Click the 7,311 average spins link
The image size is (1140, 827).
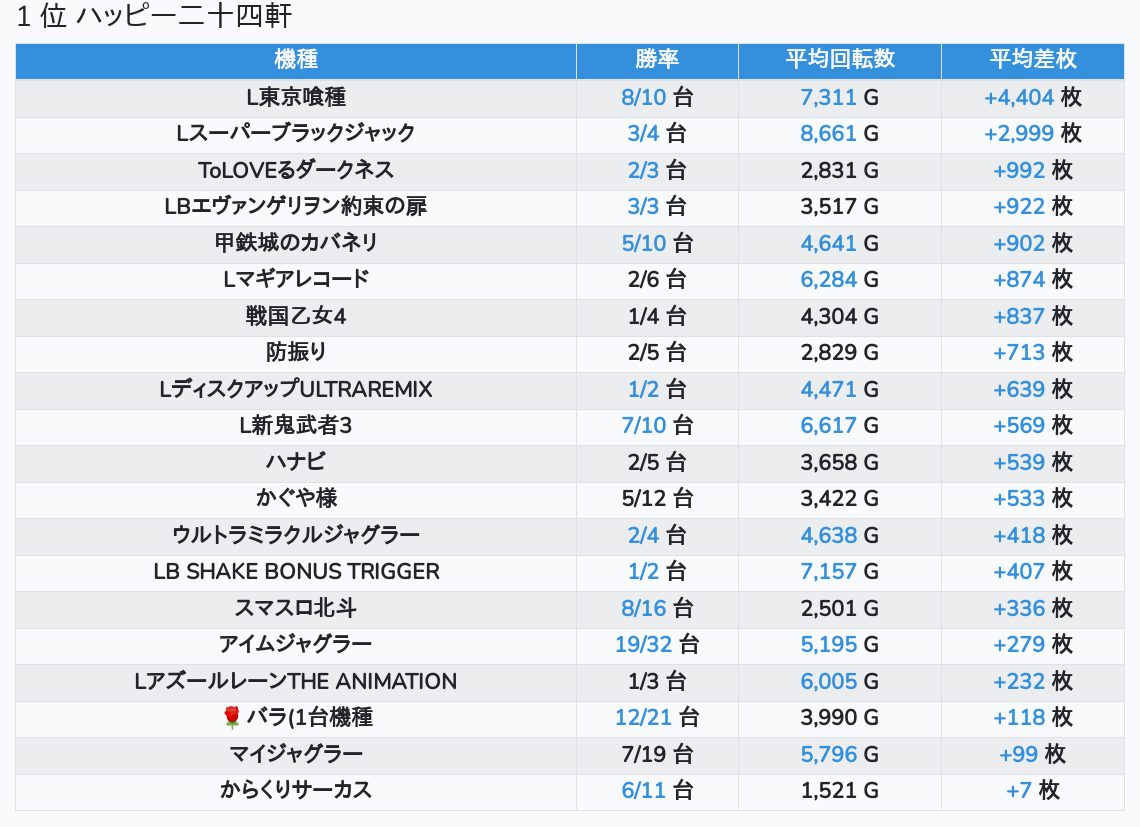coord(828,97)
